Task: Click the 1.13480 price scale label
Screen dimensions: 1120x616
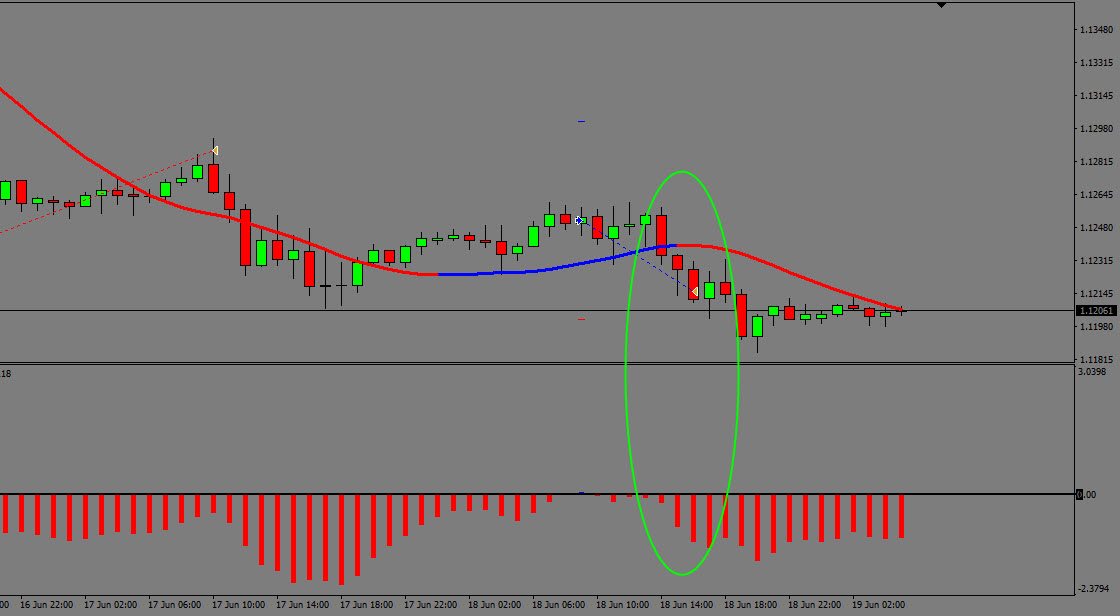Action: [x=1095, y=29]
